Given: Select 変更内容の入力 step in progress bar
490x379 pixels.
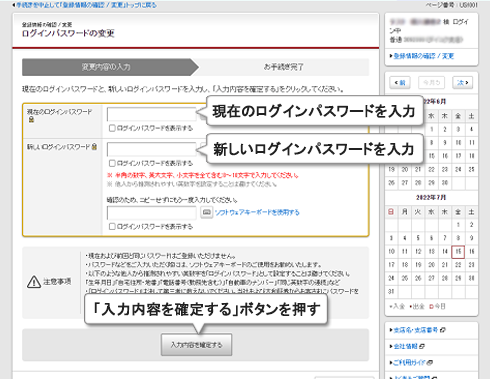Looking at the screenshot, I should pos(110,67).
